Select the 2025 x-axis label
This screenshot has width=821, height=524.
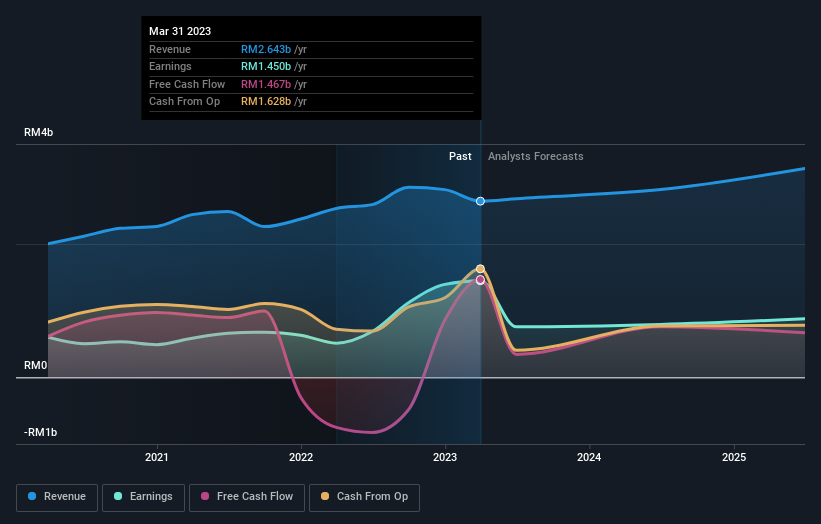tap(734, 457)
